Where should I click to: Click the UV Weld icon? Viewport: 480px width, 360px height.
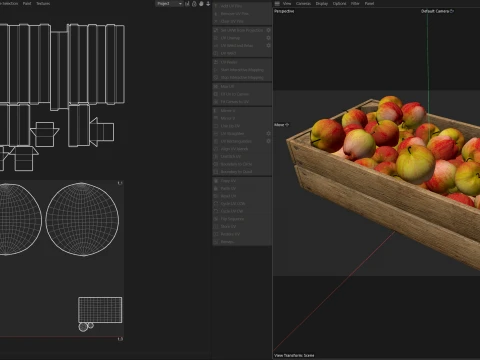(x=216, y=53)
